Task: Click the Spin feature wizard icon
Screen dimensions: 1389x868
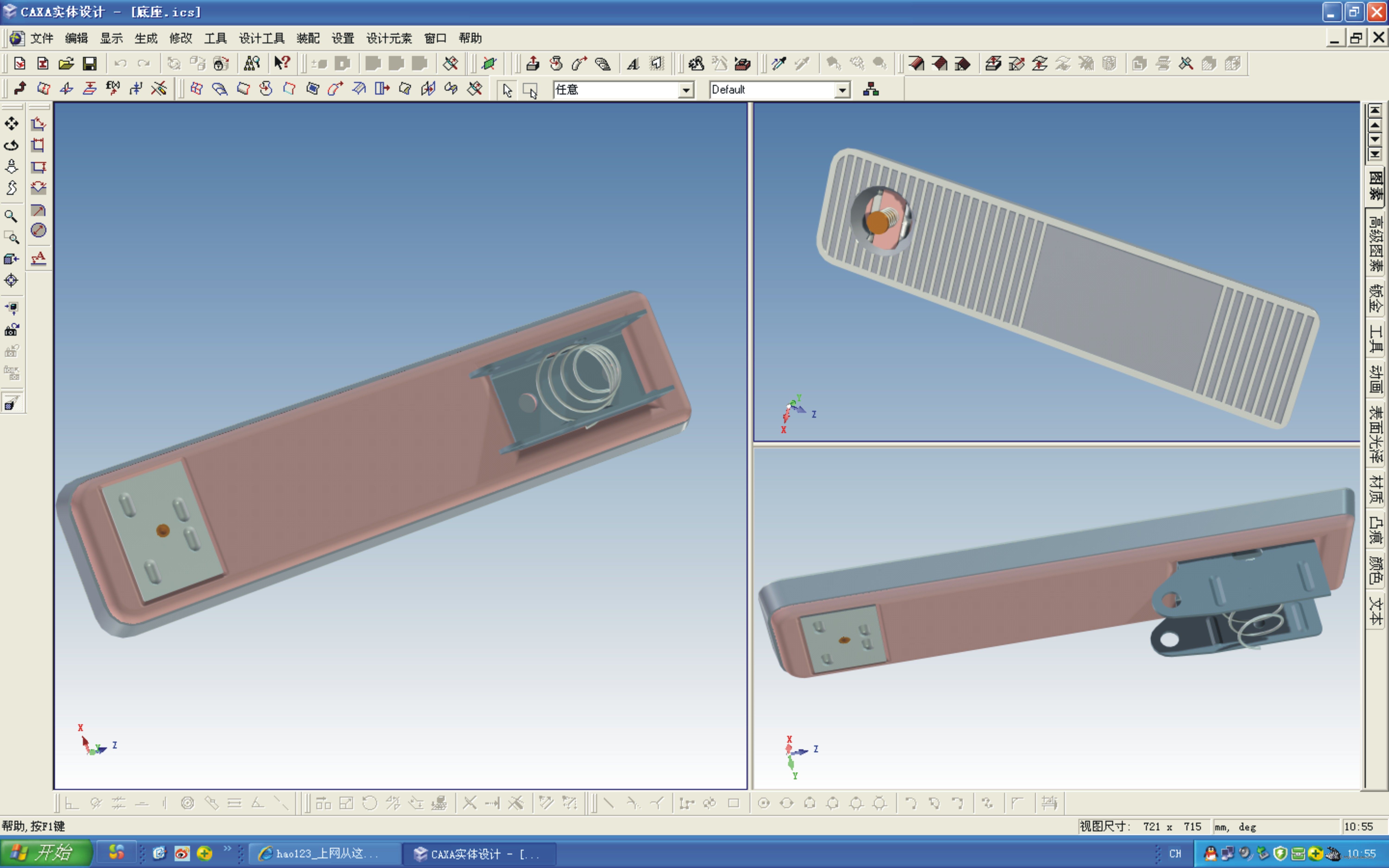Action: (x=556, y=63)
